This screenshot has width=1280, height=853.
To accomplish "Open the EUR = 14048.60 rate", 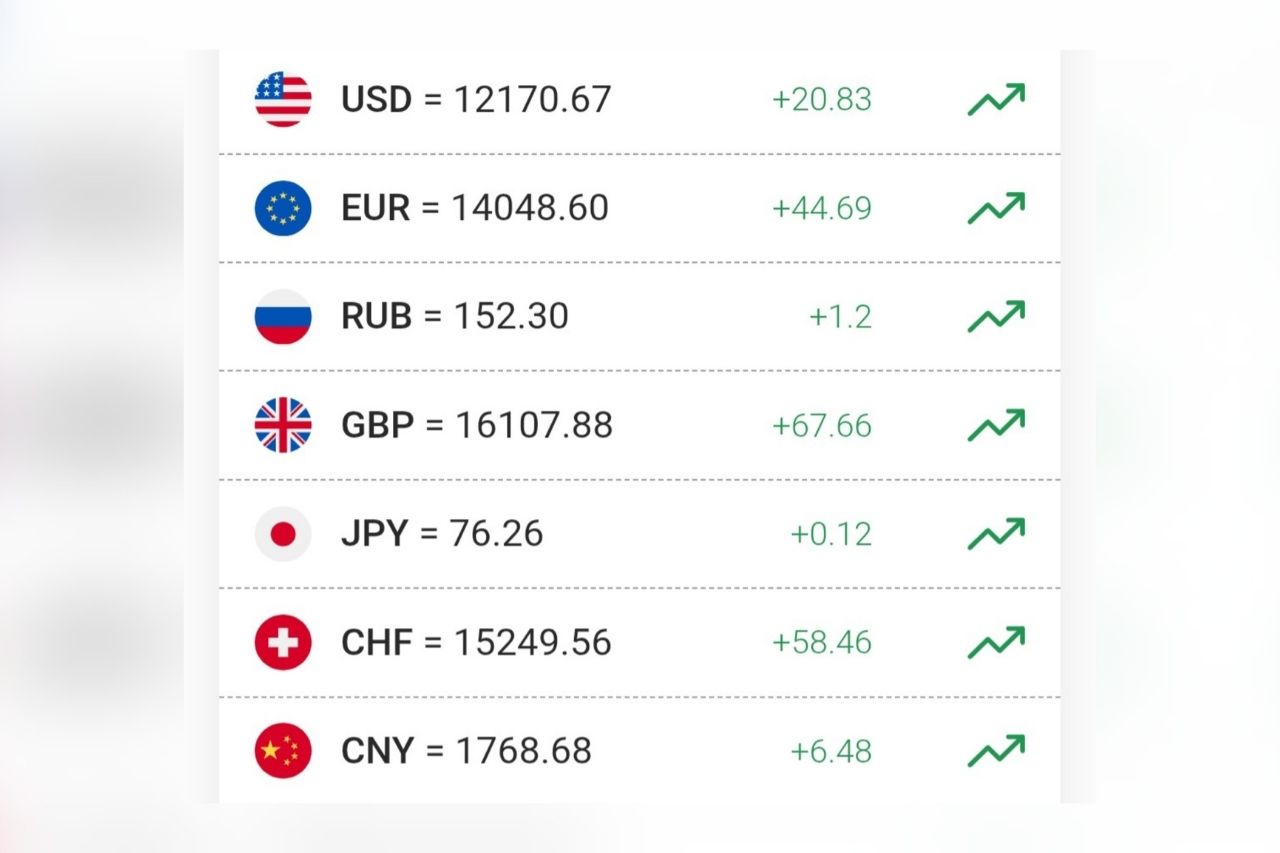I will pyautogui.click(x=475, y=208).
